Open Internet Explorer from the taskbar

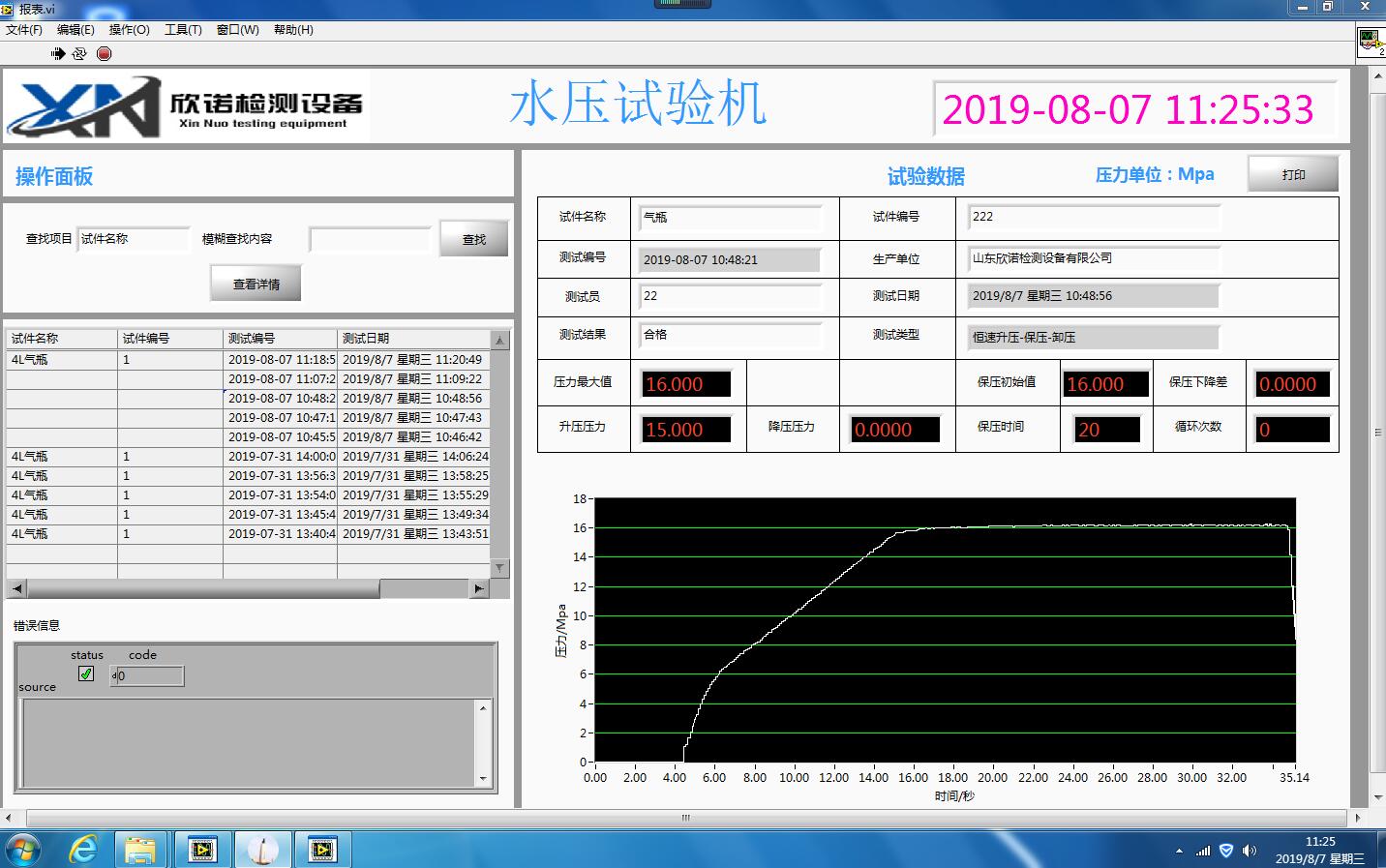(x=84, y=850)
